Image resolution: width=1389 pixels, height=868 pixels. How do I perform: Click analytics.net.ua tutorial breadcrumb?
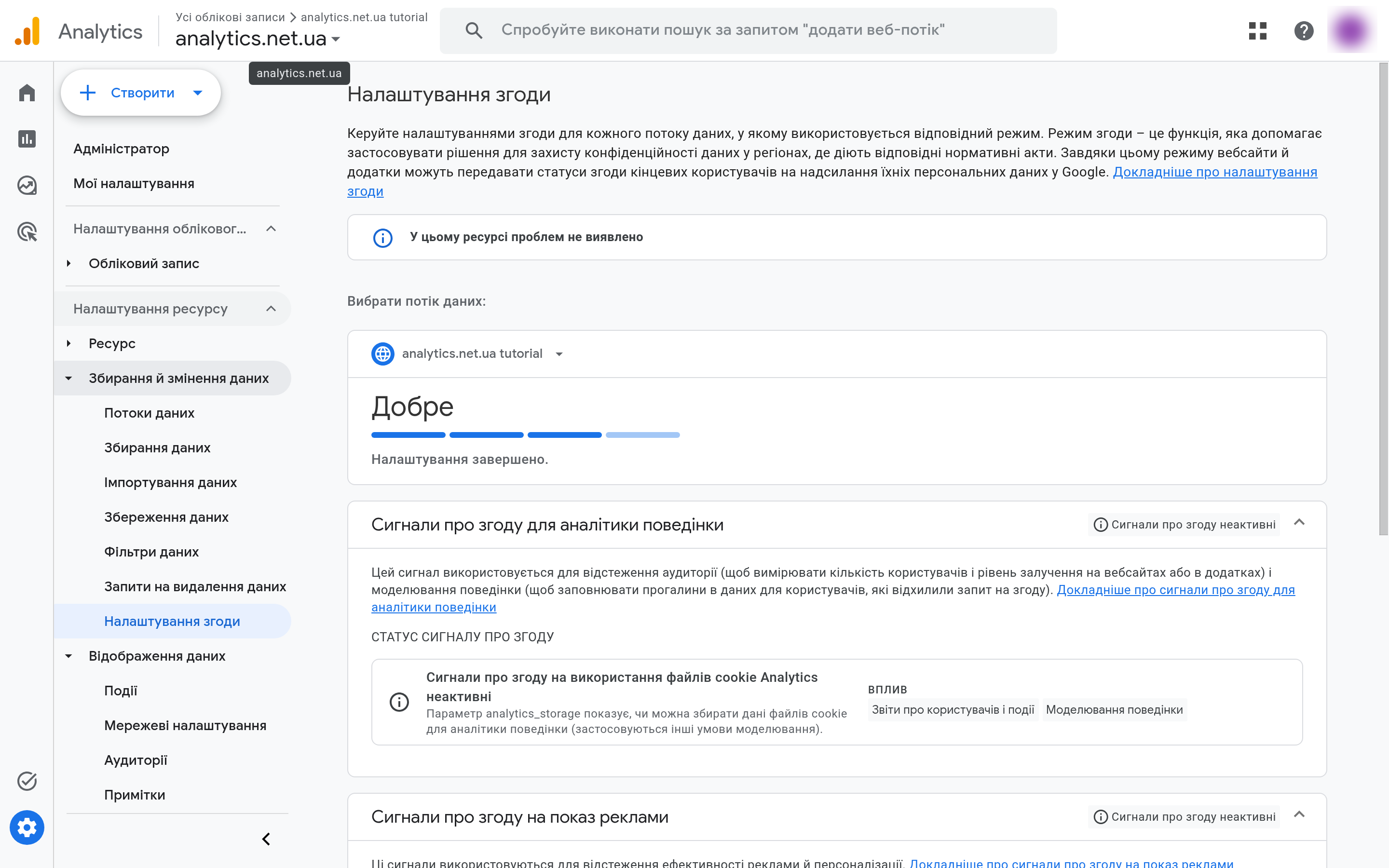(x=364, y=17)
